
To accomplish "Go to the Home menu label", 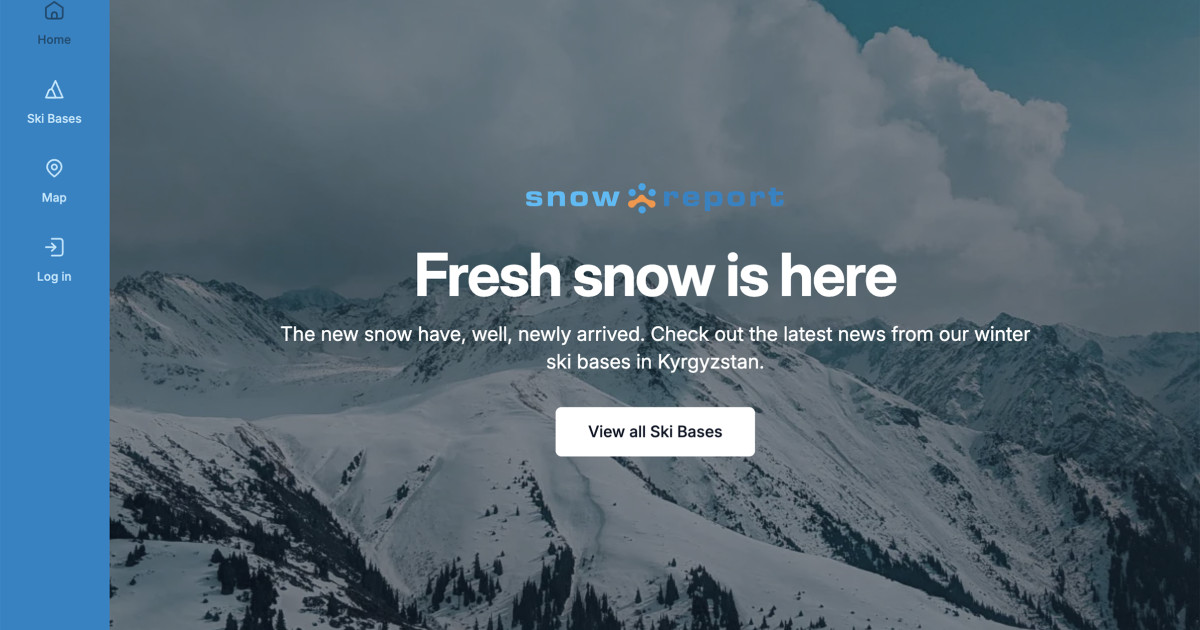I will (54, 40).
